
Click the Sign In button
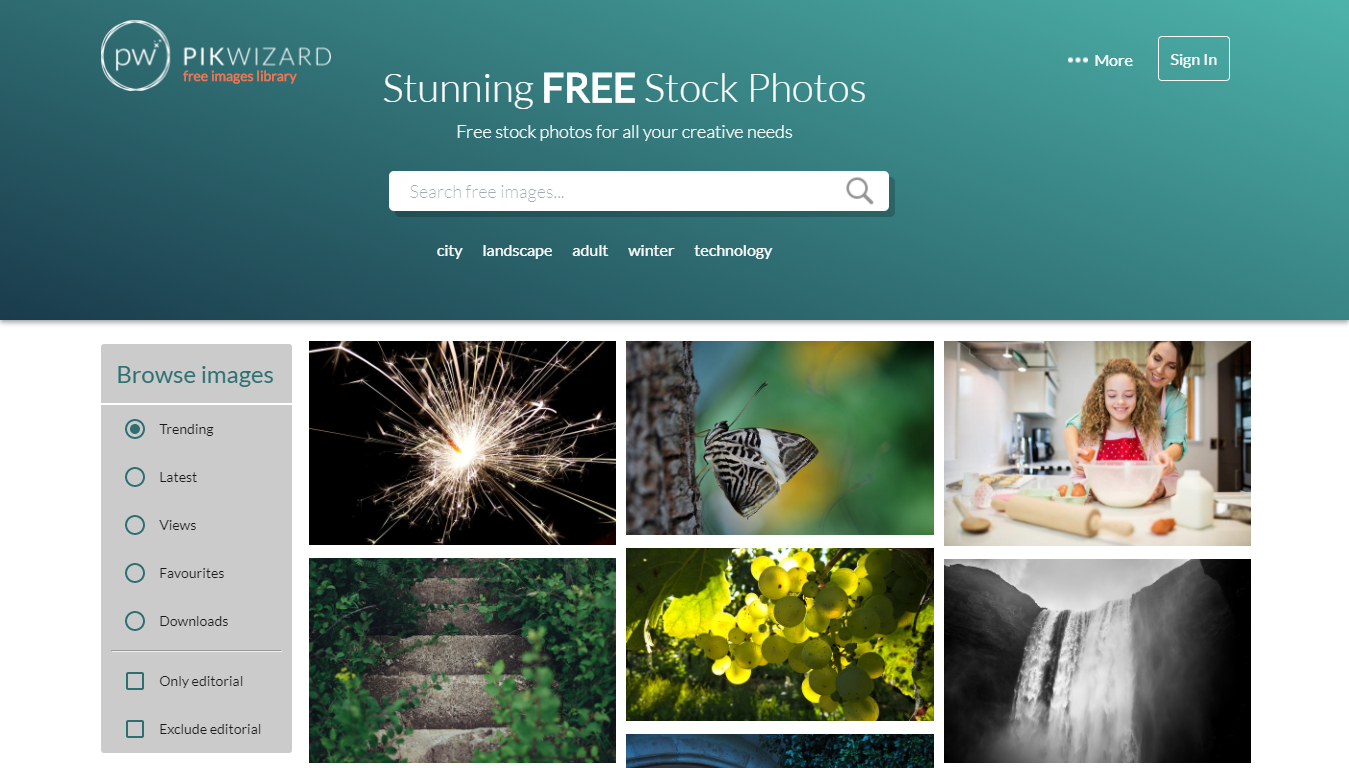click(x=1193, y=59)
